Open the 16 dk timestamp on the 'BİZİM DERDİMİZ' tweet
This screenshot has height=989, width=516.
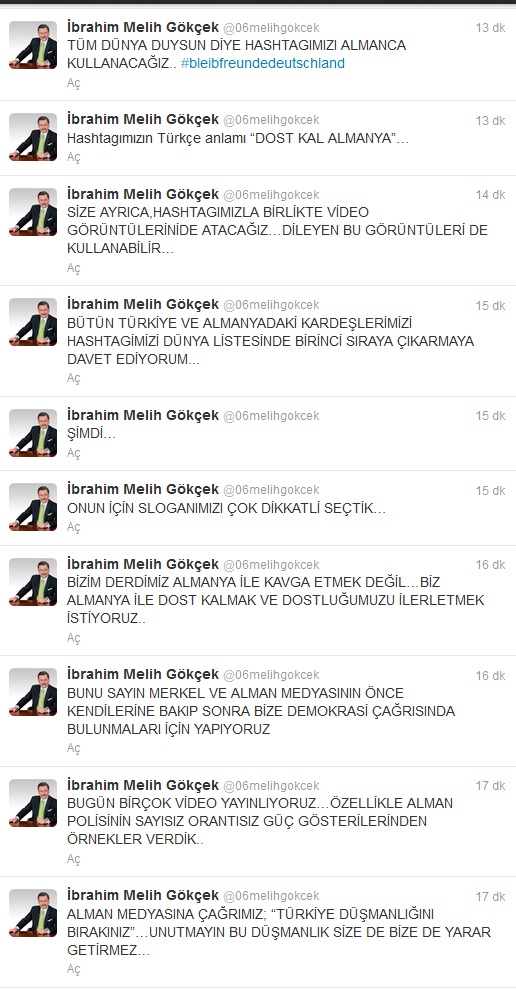click(490, 565)
